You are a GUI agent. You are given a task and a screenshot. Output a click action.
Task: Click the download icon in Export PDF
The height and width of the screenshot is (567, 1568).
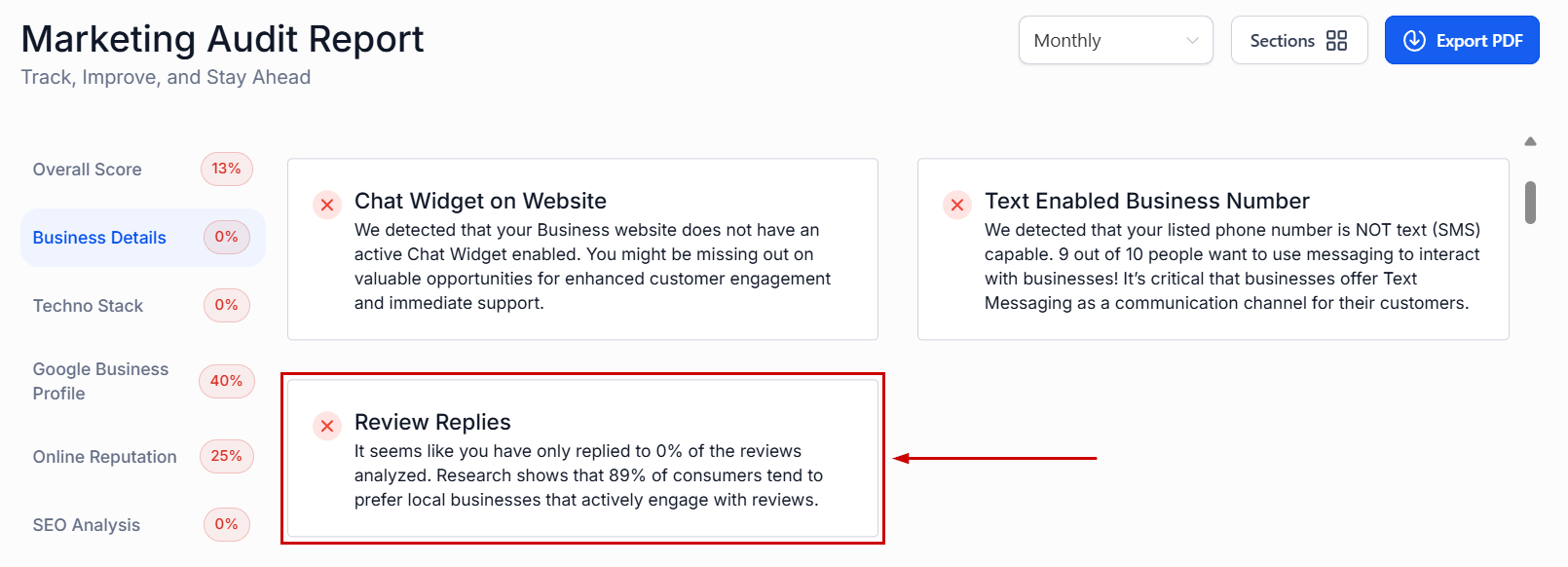pyautogui.click(x=1414, y=41)
